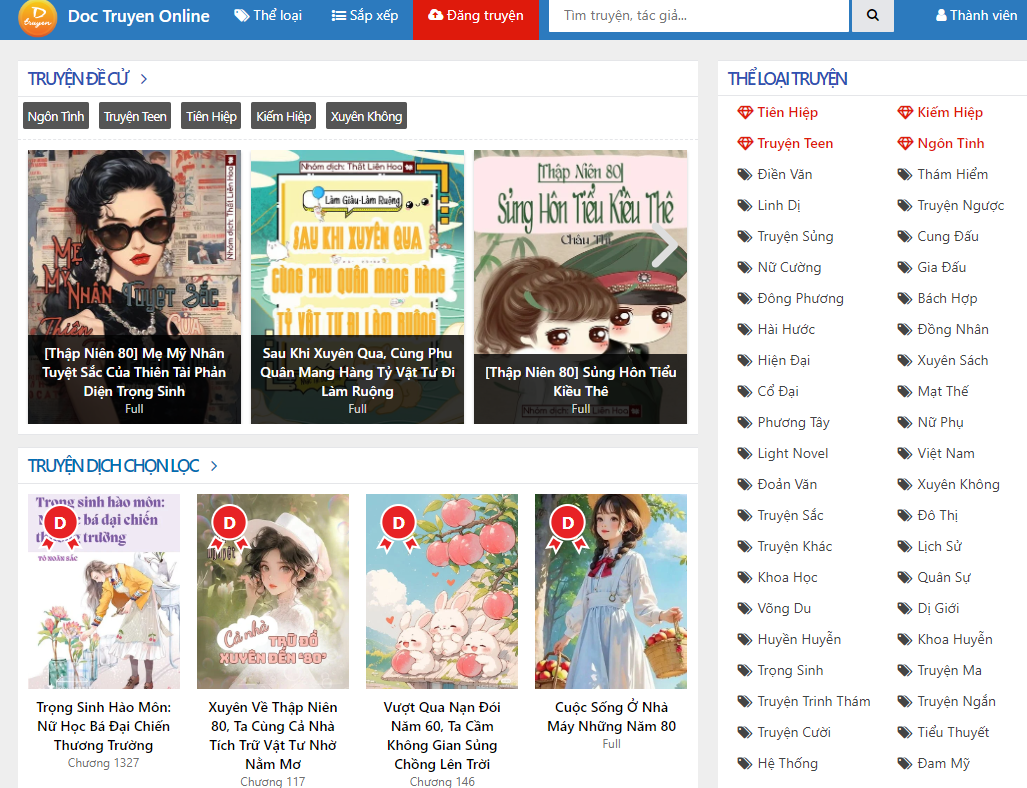The image size is (1027, 788).
Task: Open the Gia Đấu genre link
Action: [x=941, y=267]
